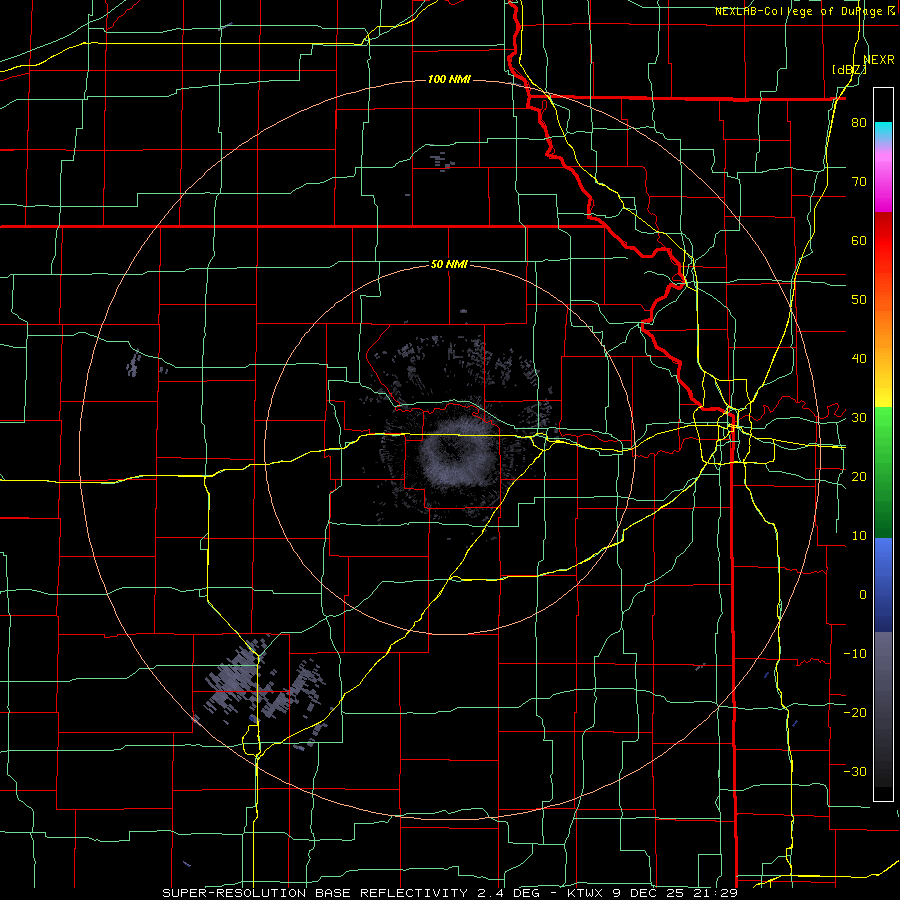
Task: Click the -10 dBZ scale value
Action: click(855, 654)
